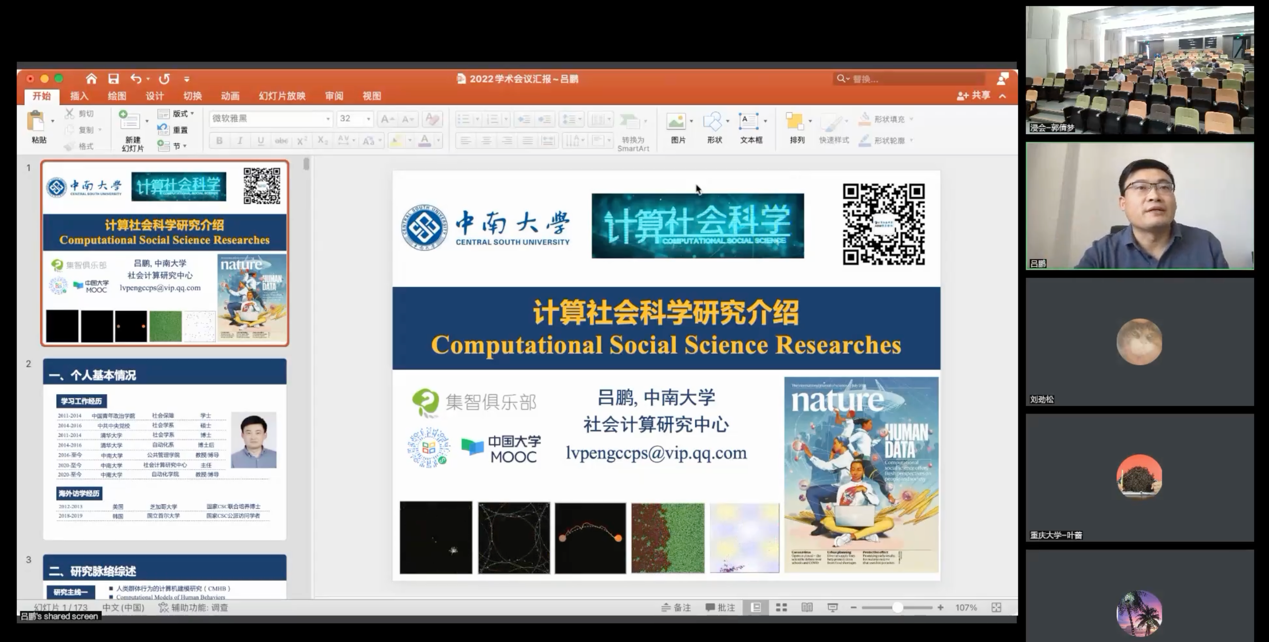
Task: Toggle the 备注 notes pane
Action: (676, 608)
